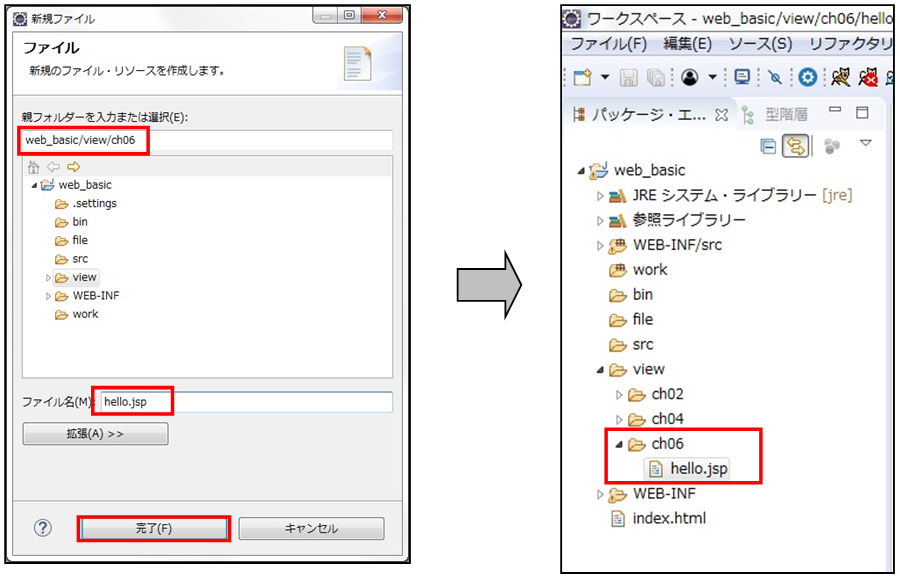Click the help question mark icon
Viewport: 900px width, 580px height.
click(42, 528)
